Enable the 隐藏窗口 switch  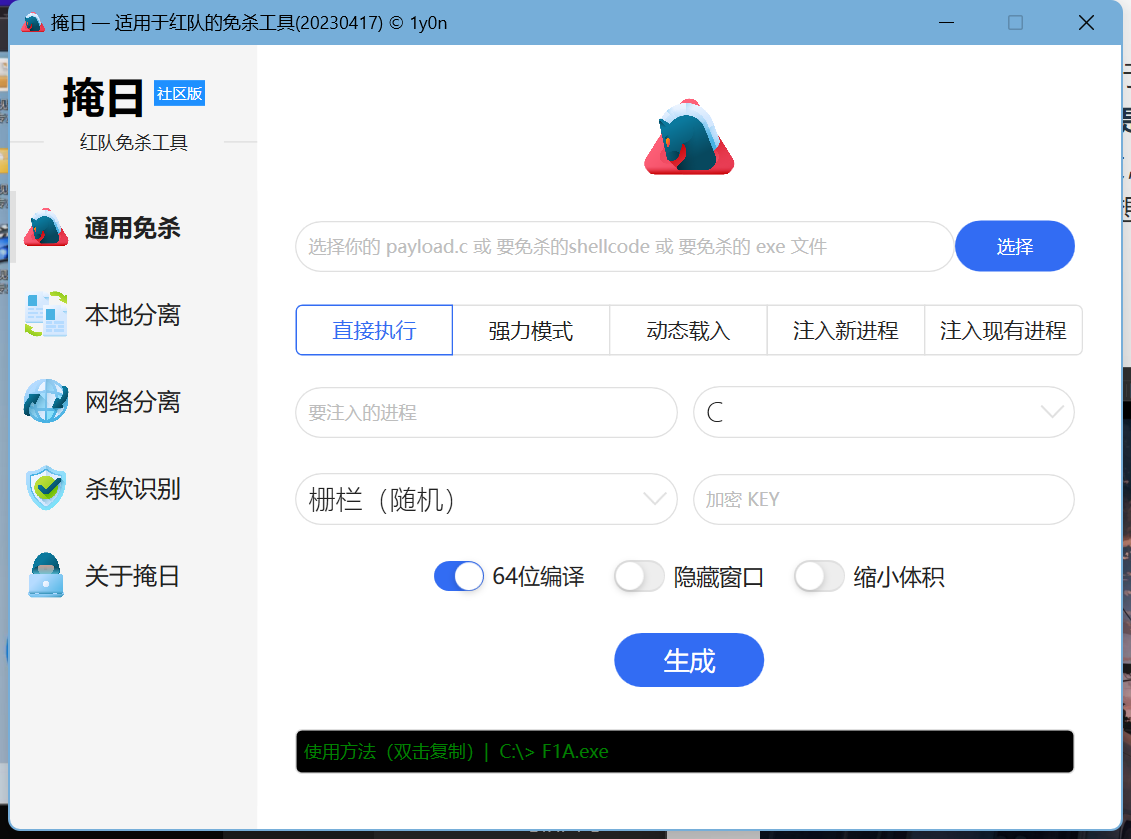[x=639, y=576]
